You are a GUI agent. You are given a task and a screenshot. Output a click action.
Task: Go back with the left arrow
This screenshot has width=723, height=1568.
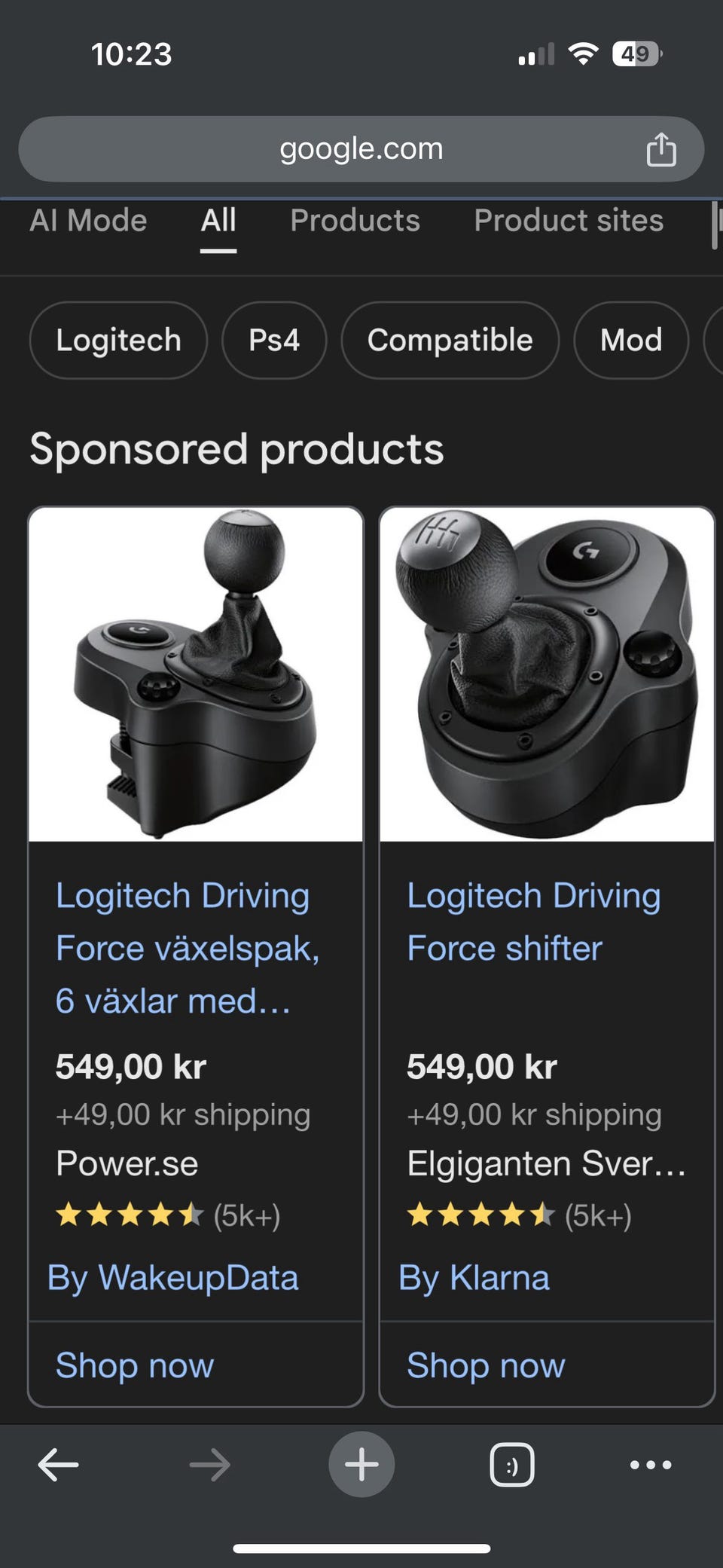coord(58,1465)
